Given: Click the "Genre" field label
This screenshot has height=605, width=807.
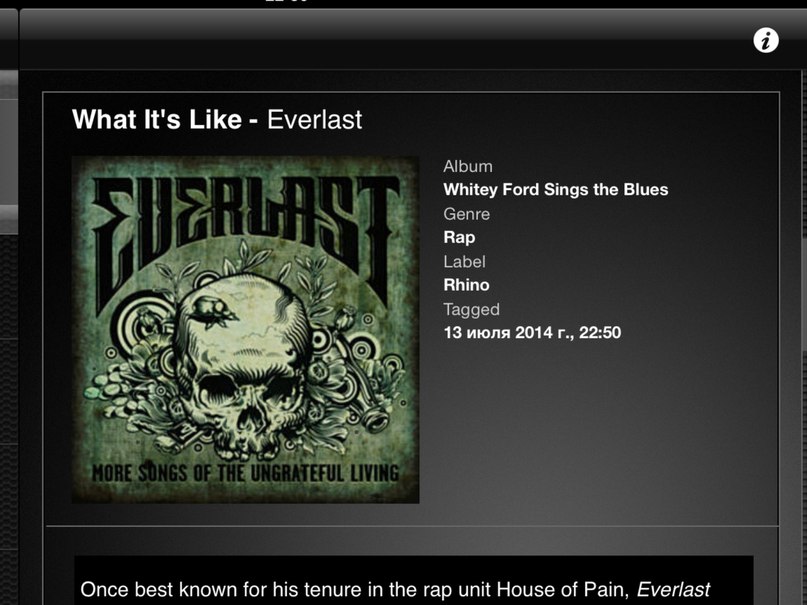Looking at the screenshot, I should click(467, 214).
